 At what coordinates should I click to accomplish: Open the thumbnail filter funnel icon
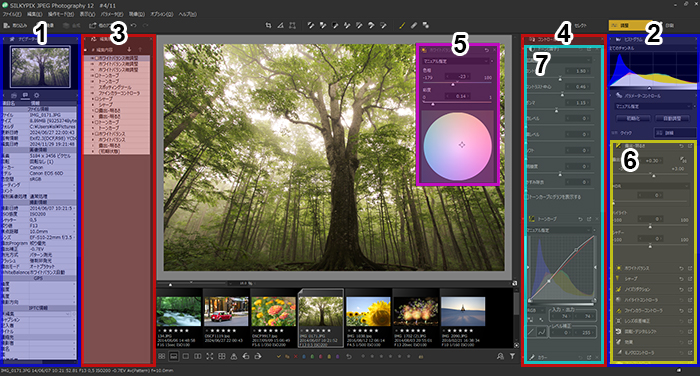pos(512,356)
